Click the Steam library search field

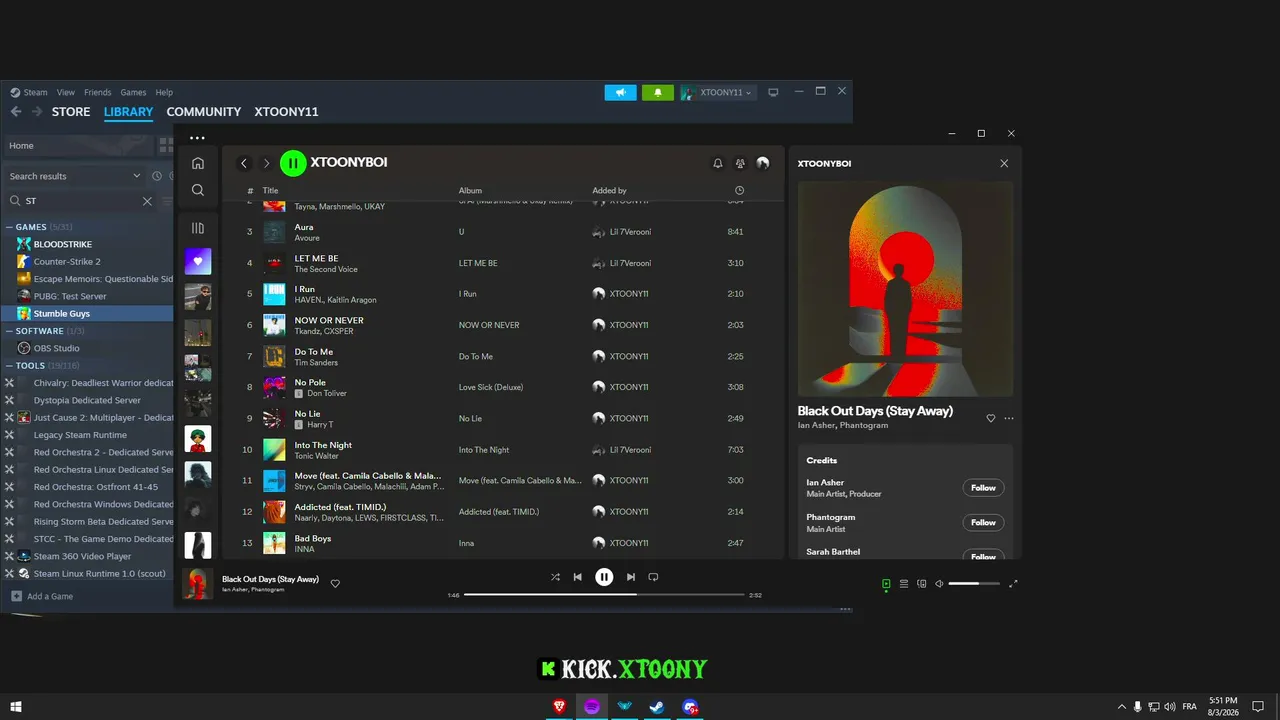click(82, 201)
